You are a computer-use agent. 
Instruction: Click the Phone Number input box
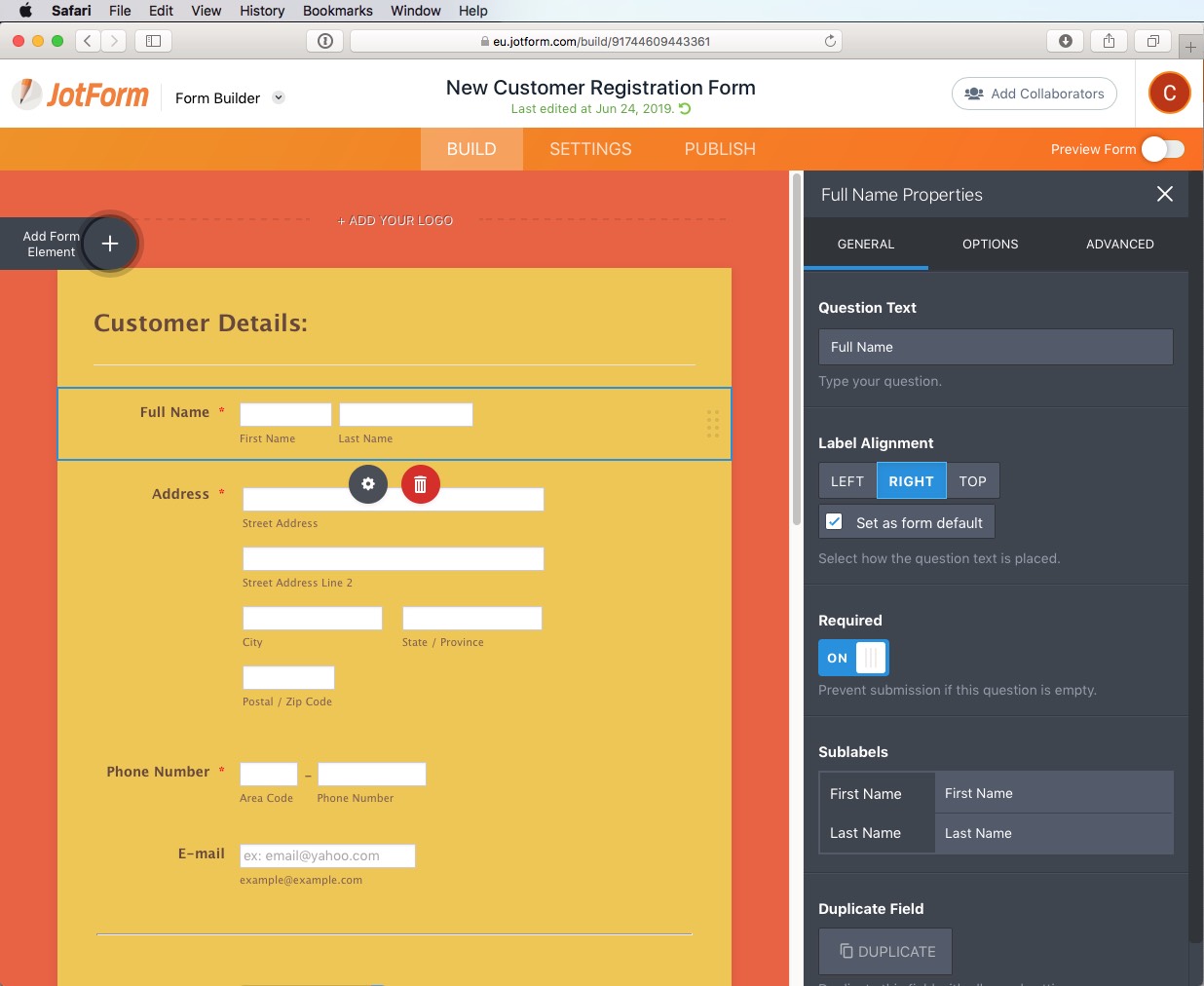coord(372,774)
